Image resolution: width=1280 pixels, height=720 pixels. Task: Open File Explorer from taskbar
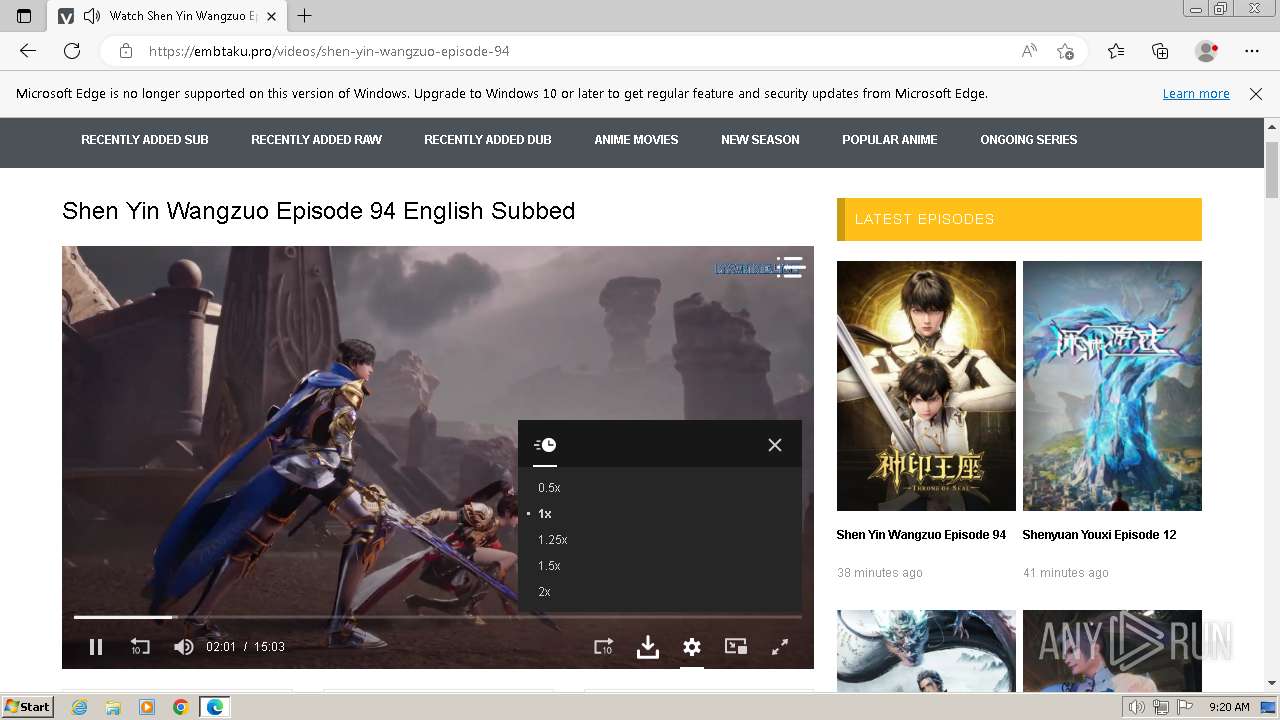point(113,707)
